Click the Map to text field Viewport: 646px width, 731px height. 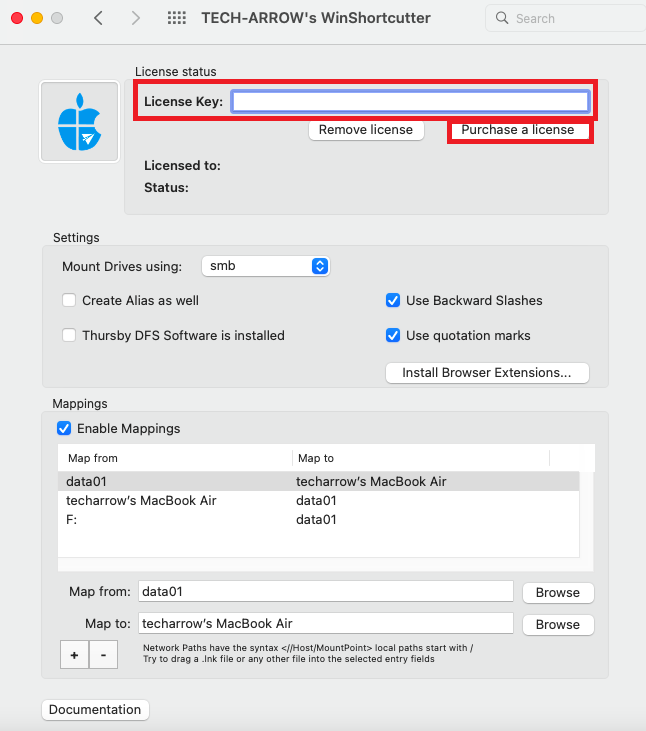(x=326, y=623)
